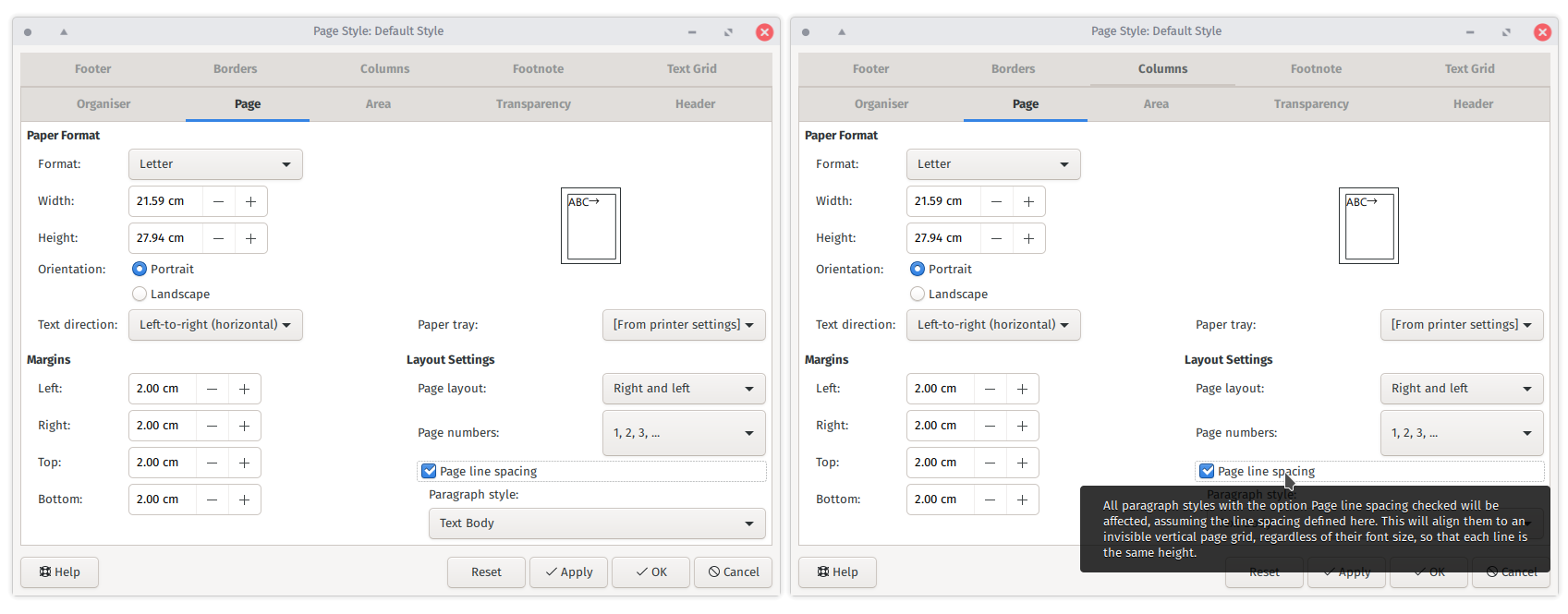Click the Help button in right dialog

pos(837,572)
